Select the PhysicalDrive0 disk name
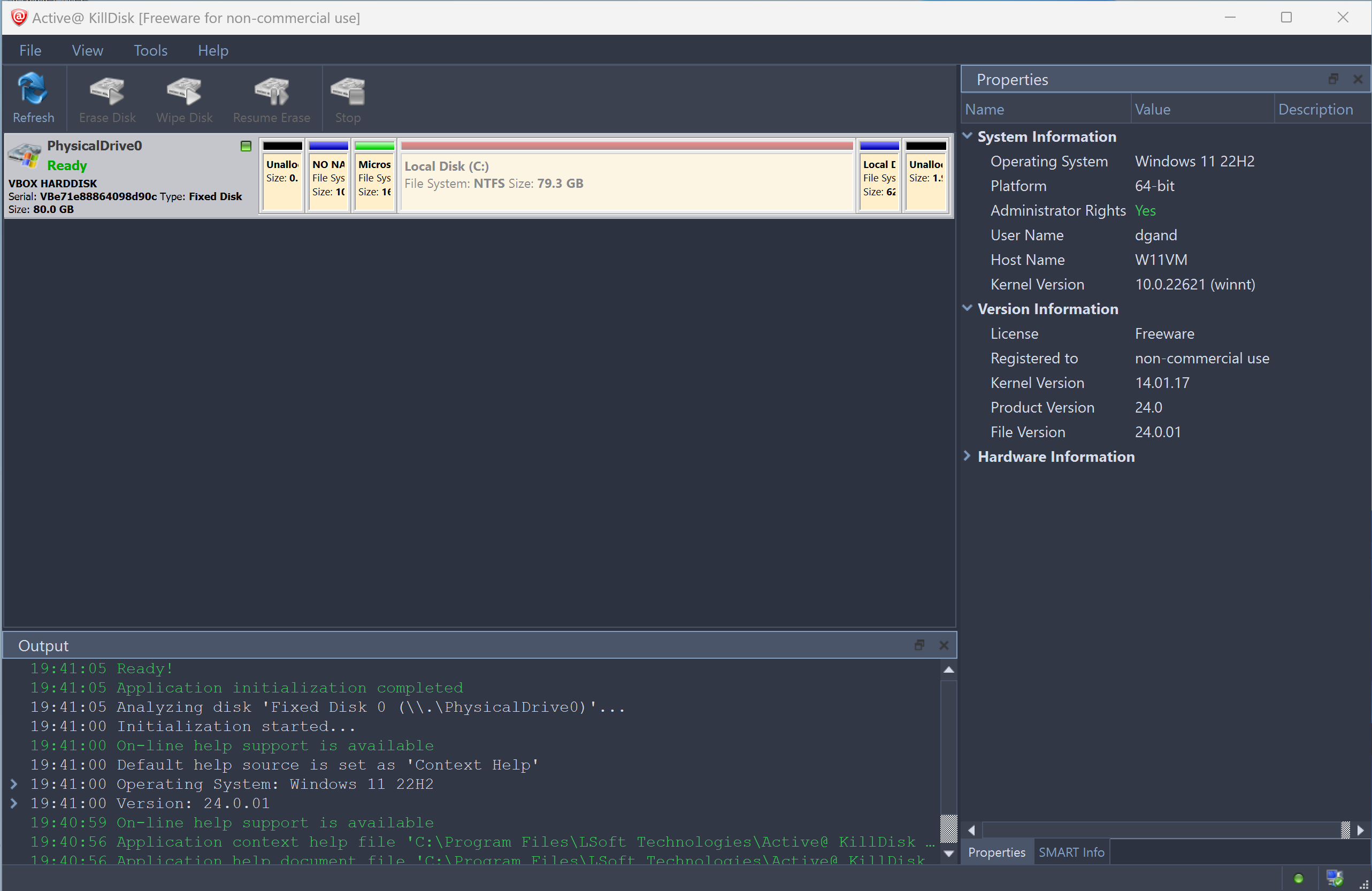Viewport: 1372px width, 891px height. pos(95,146)
